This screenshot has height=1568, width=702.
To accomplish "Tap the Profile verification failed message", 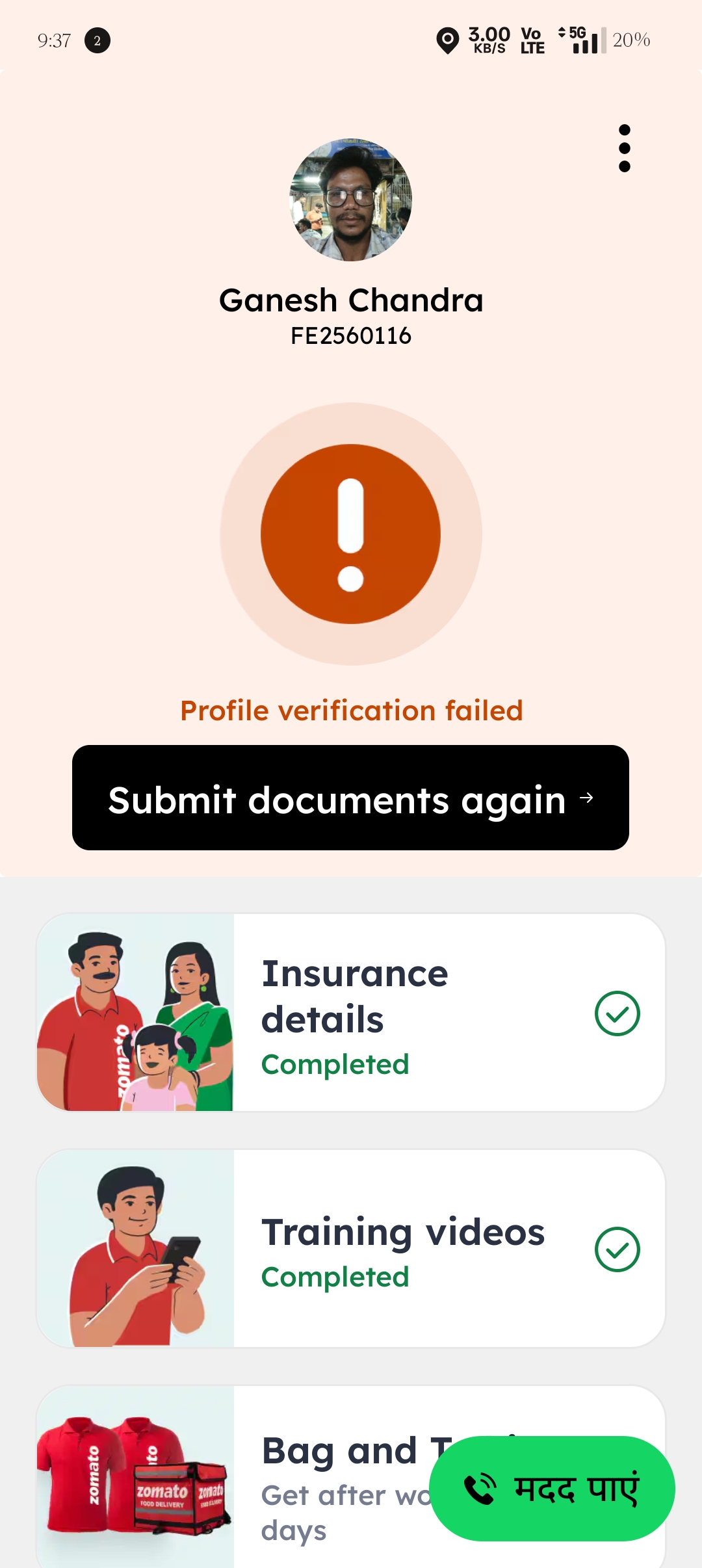I will pos(351,711).
